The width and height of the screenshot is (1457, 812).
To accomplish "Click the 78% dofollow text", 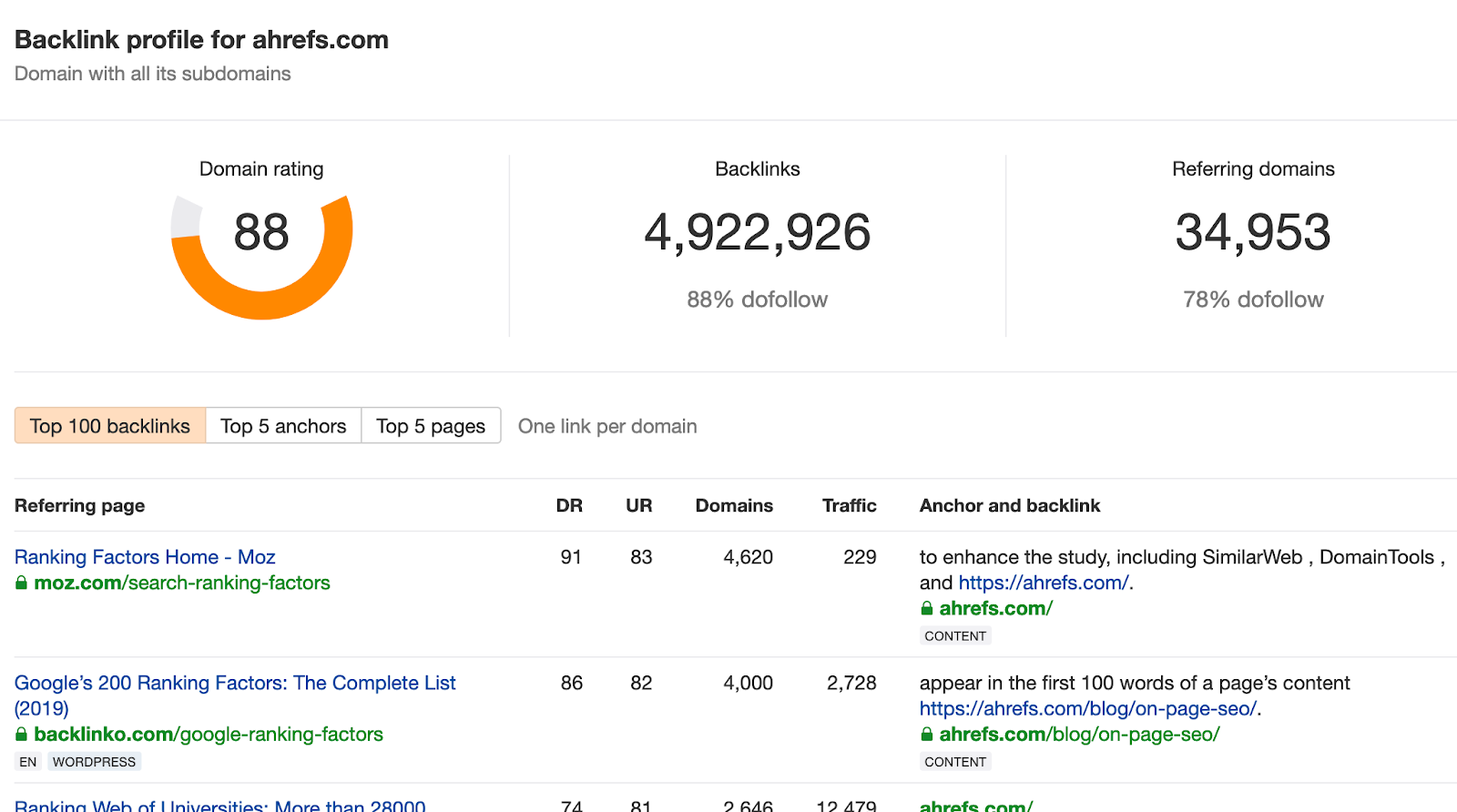I will coord(1253,299).
